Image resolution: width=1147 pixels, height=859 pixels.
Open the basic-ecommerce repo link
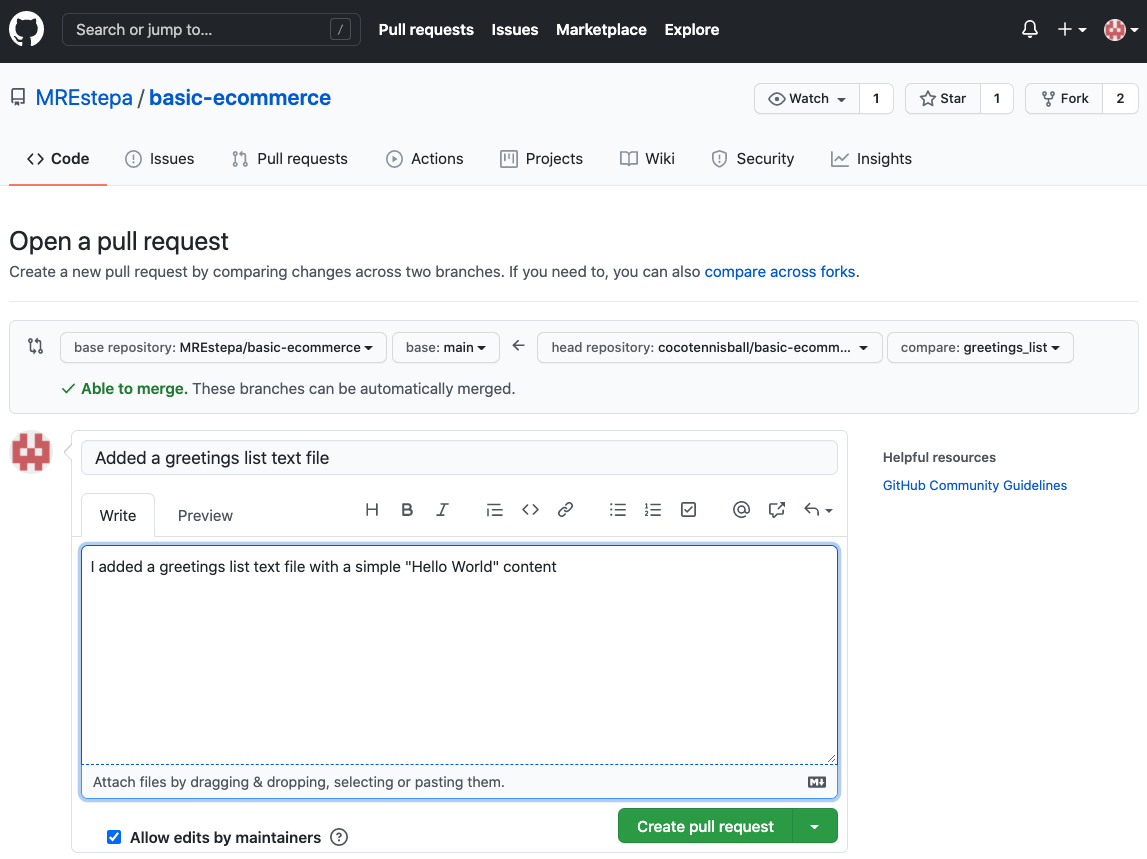(240, 98)
